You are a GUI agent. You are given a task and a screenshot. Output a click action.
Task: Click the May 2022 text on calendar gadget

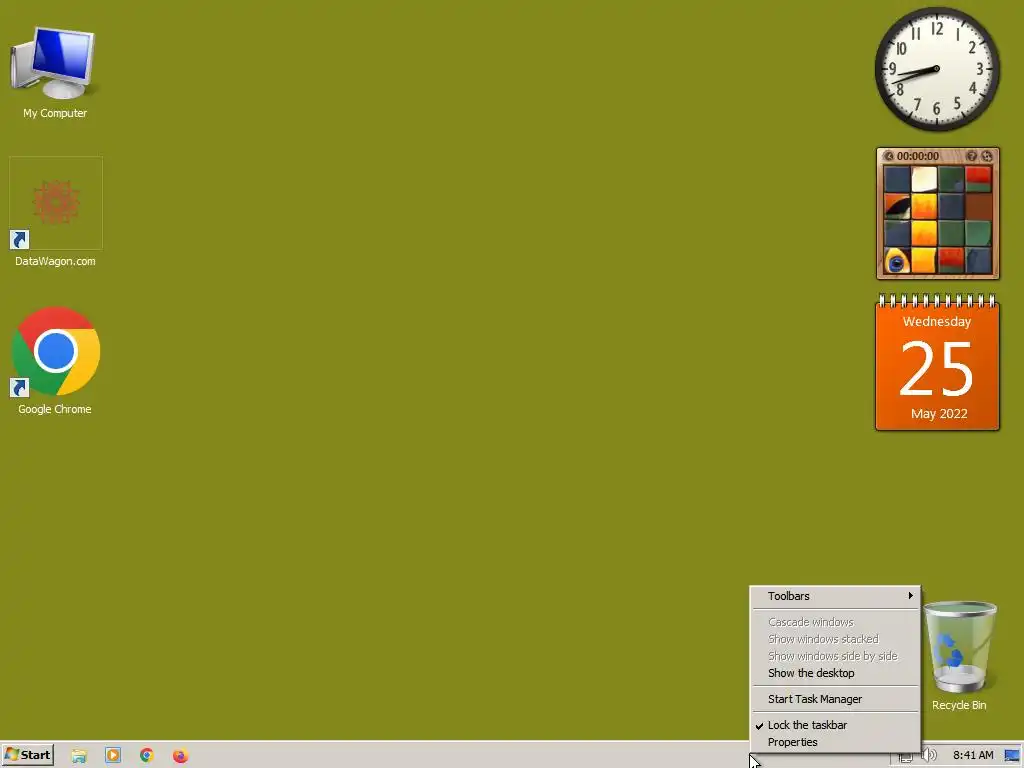point(939,413)
